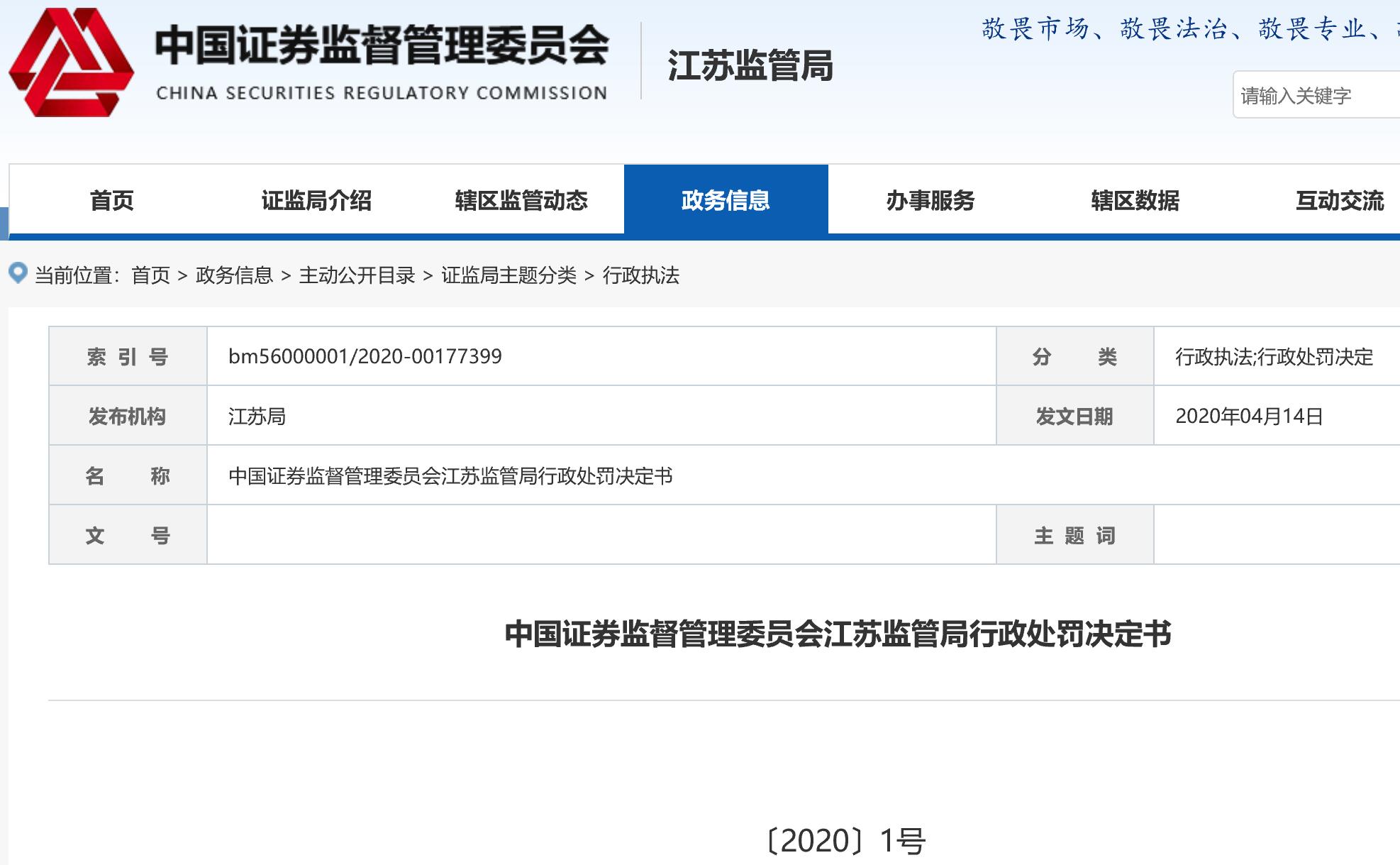
Task: Click the index number bm56000001/2020-00177399
Action: tap(365, 356)
